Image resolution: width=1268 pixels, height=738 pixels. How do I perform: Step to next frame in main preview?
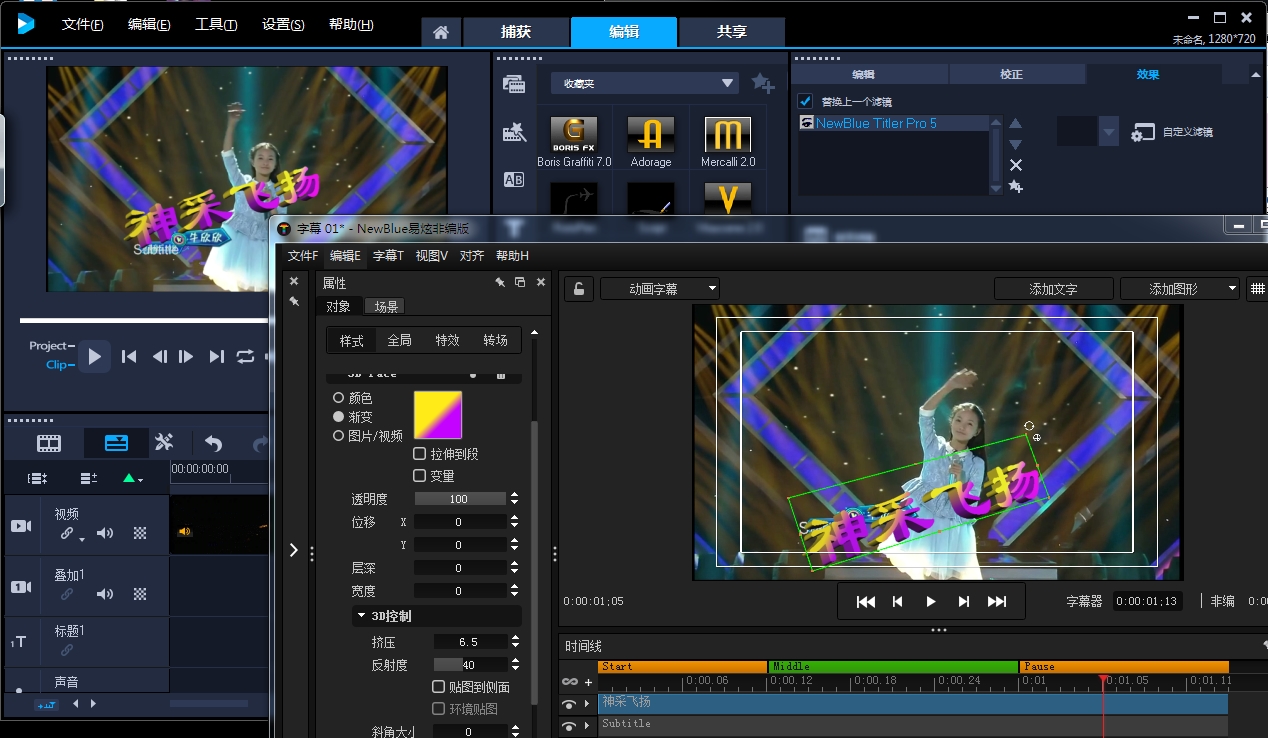coord(186,356)
